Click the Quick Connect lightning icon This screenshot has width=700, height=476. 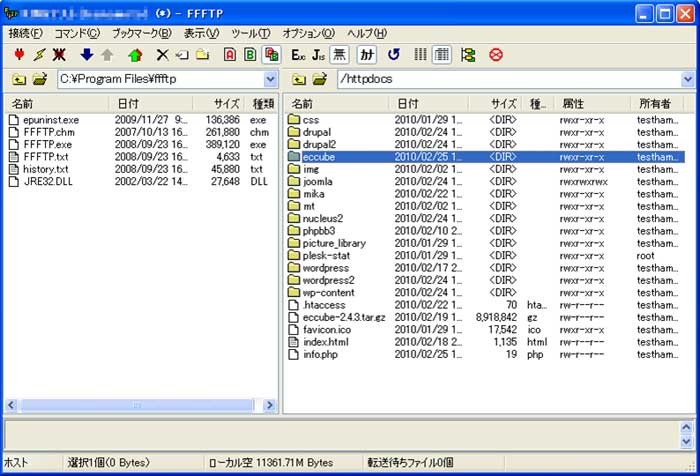tap(39, 54)
